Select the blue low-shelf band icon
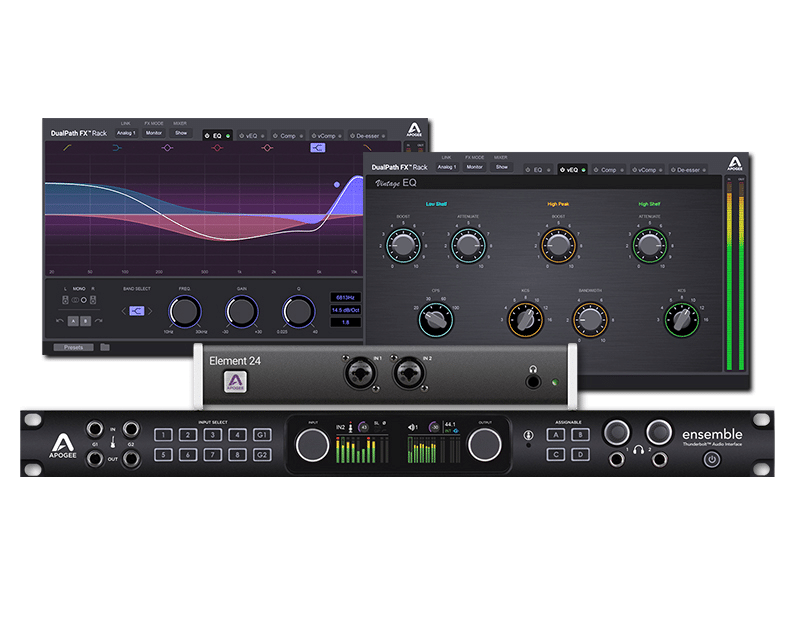The image size is (800, 618). click(117, 148)
